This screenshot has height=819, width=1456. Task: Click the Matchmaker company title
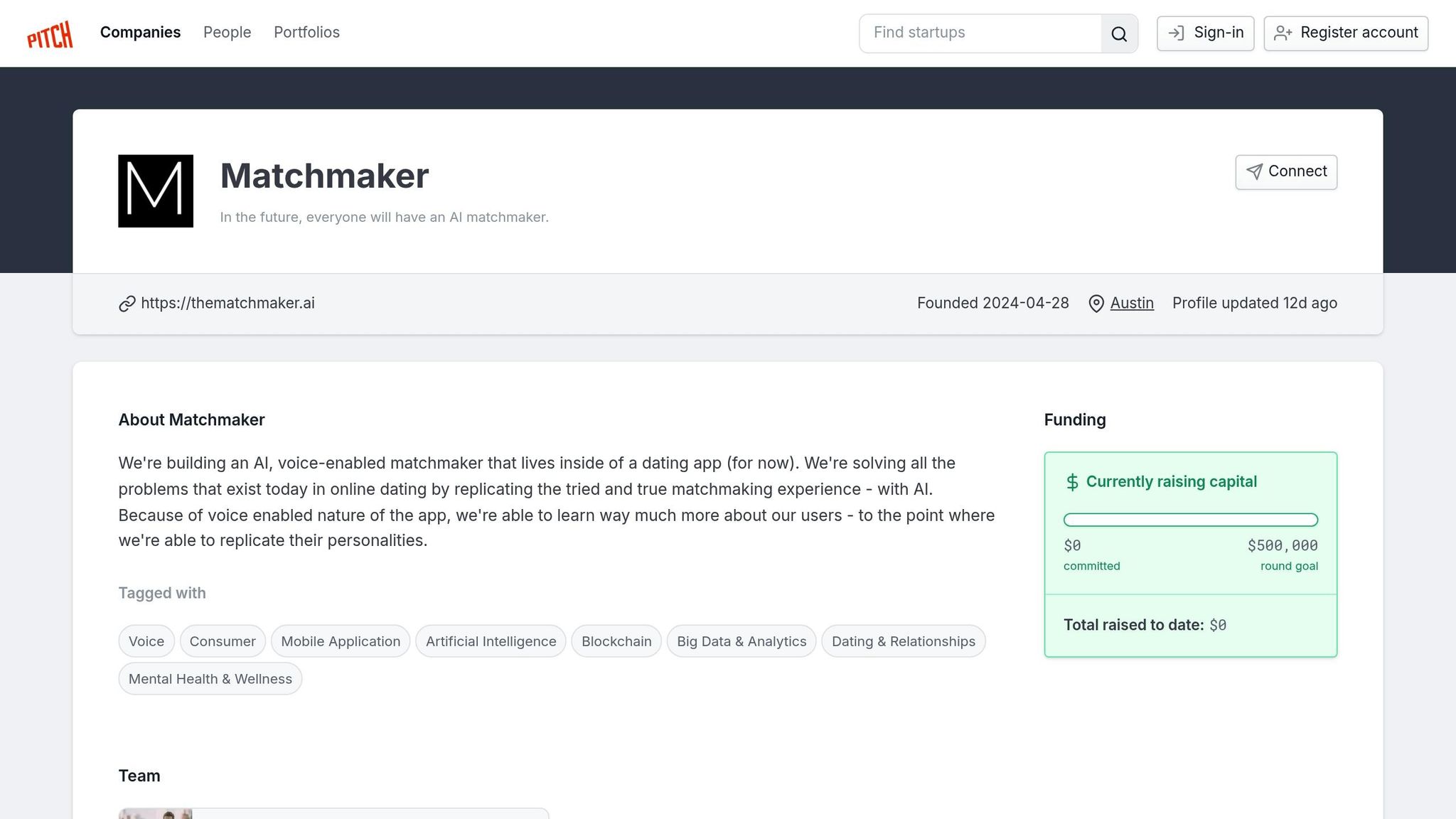coord(324,176)
